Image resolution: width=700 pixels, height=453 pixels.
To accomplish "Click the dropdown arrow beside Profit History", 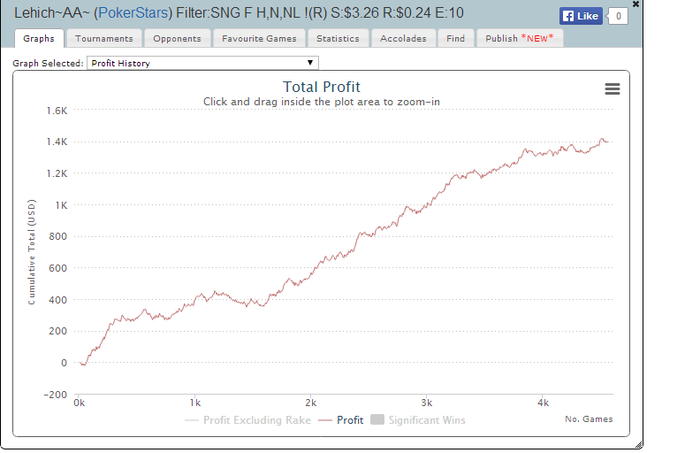I will point(310,63).
